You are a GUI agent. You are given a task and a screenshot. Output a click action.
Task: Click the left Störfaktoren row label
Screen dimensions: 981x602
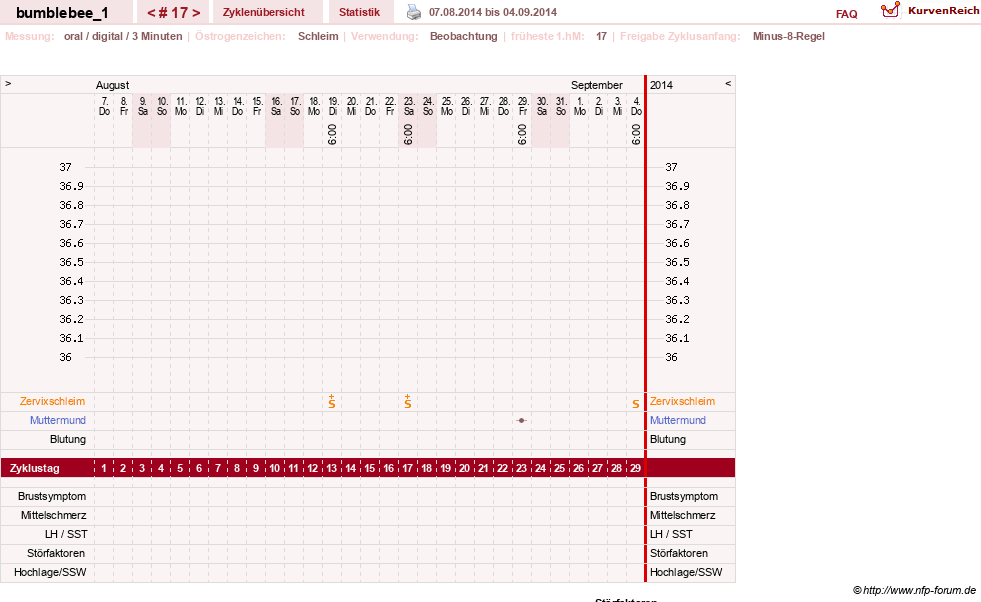[x=56, y=553]
